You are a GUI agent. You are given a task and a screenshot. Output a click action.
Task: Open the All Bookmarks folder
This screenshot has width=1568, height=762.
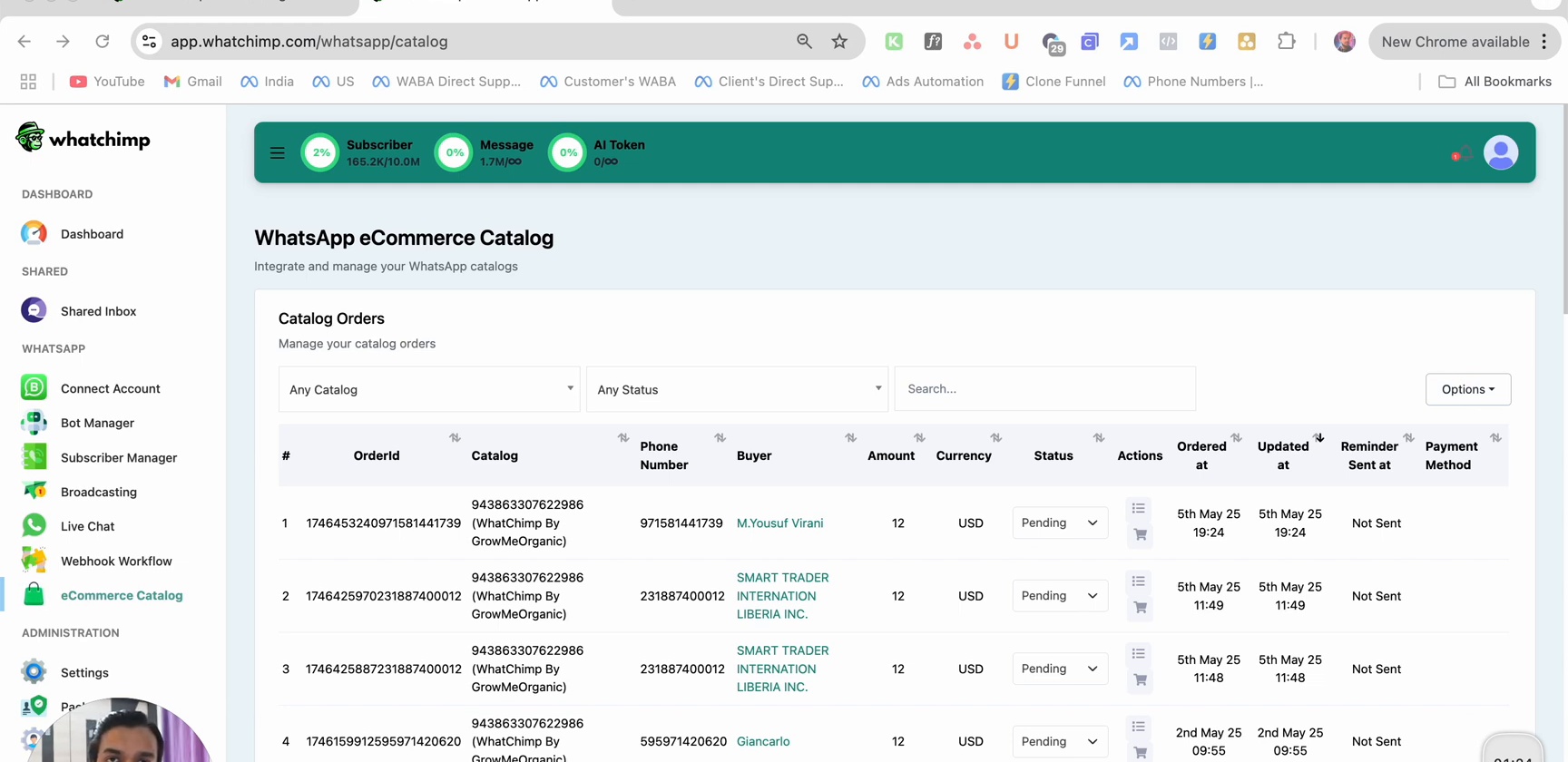click(x=1494, y=82)
